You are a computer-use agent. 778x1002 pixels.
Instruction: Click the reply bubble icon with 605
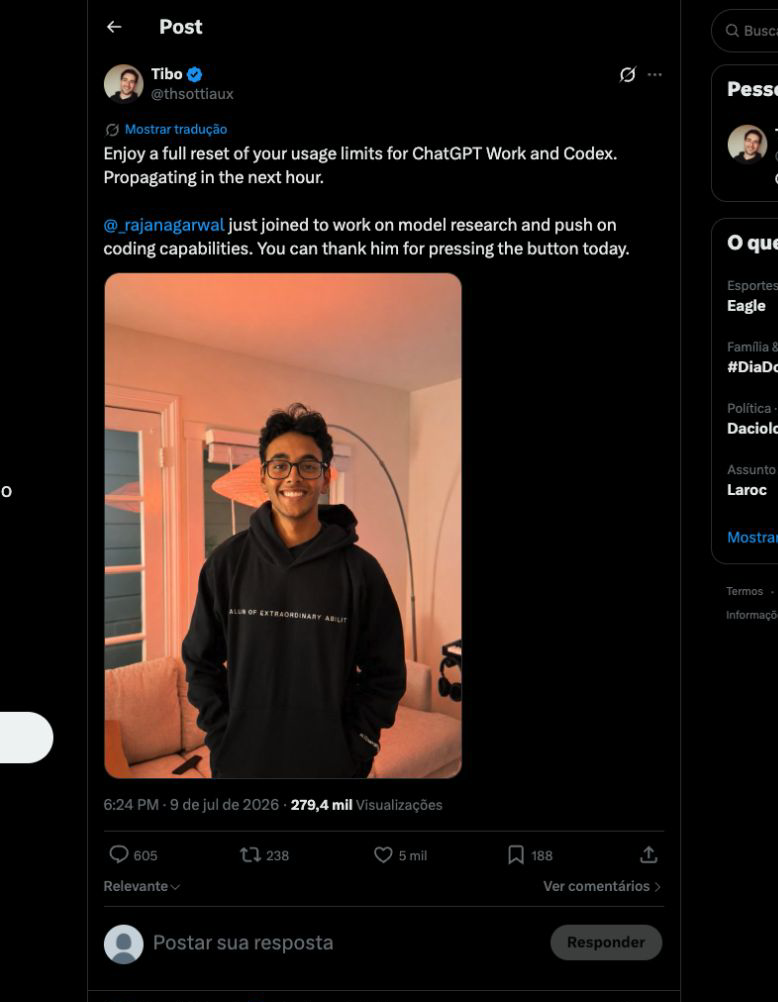tap(119, 854)
